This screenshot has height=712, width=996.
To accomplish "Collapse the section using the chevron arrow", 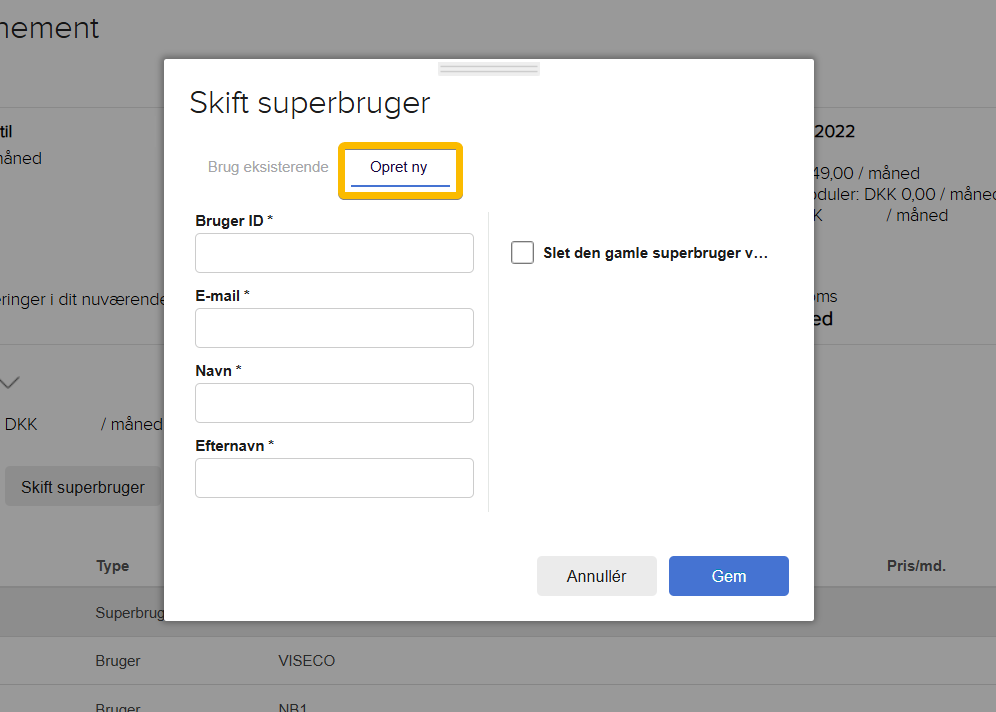I will (x=10, y=382).
